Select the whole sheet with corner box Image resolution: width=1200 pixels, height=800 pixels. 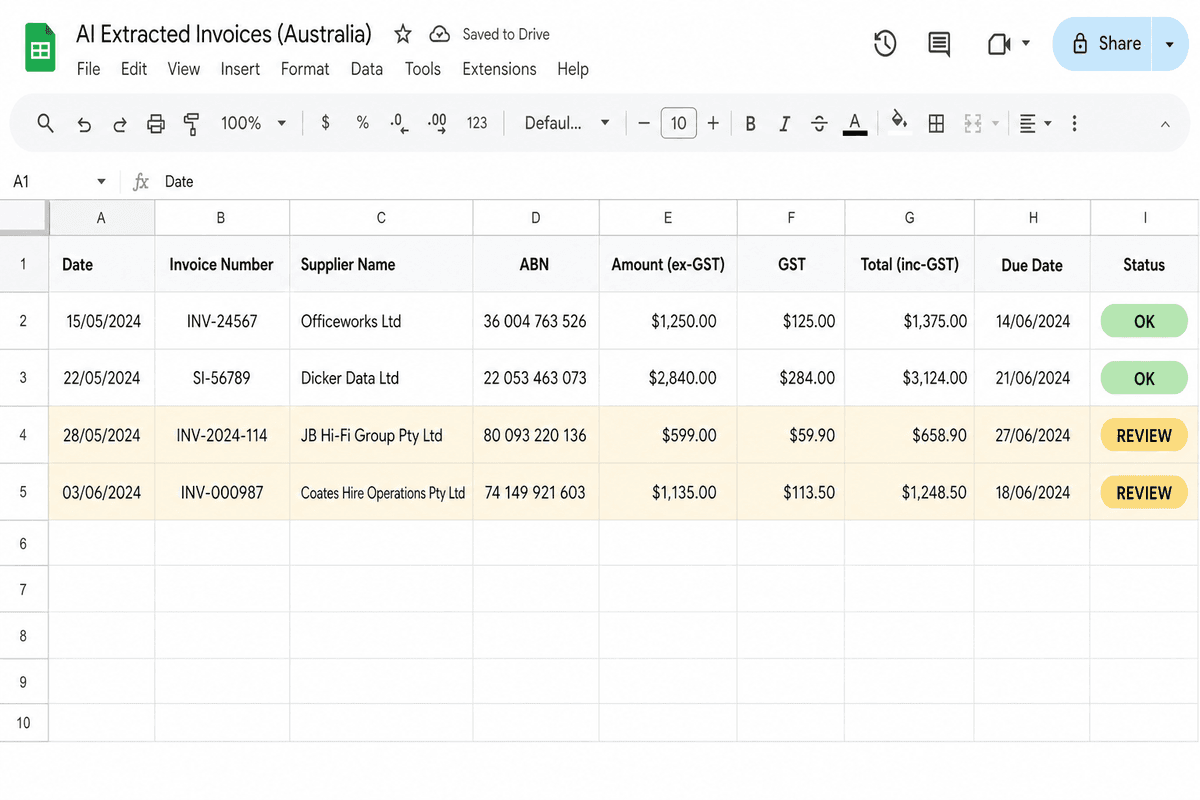[x=24, y=217]
